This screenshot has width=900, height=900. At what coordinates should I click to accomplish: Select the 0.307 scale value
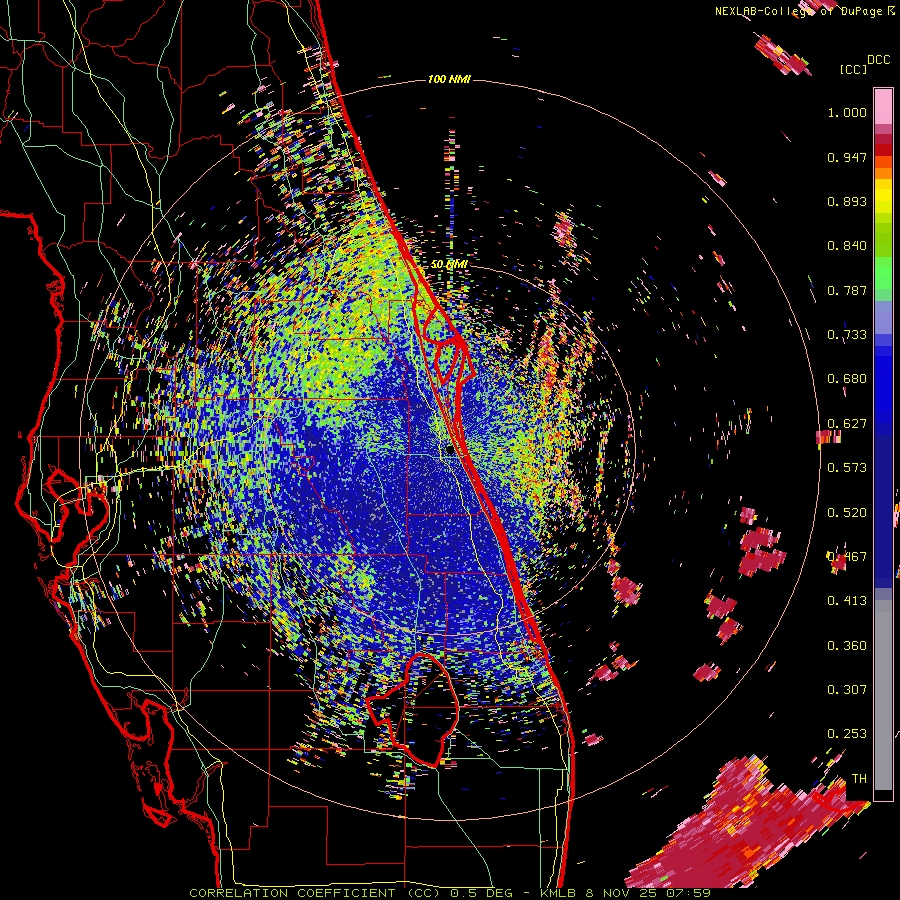[847, 690]
